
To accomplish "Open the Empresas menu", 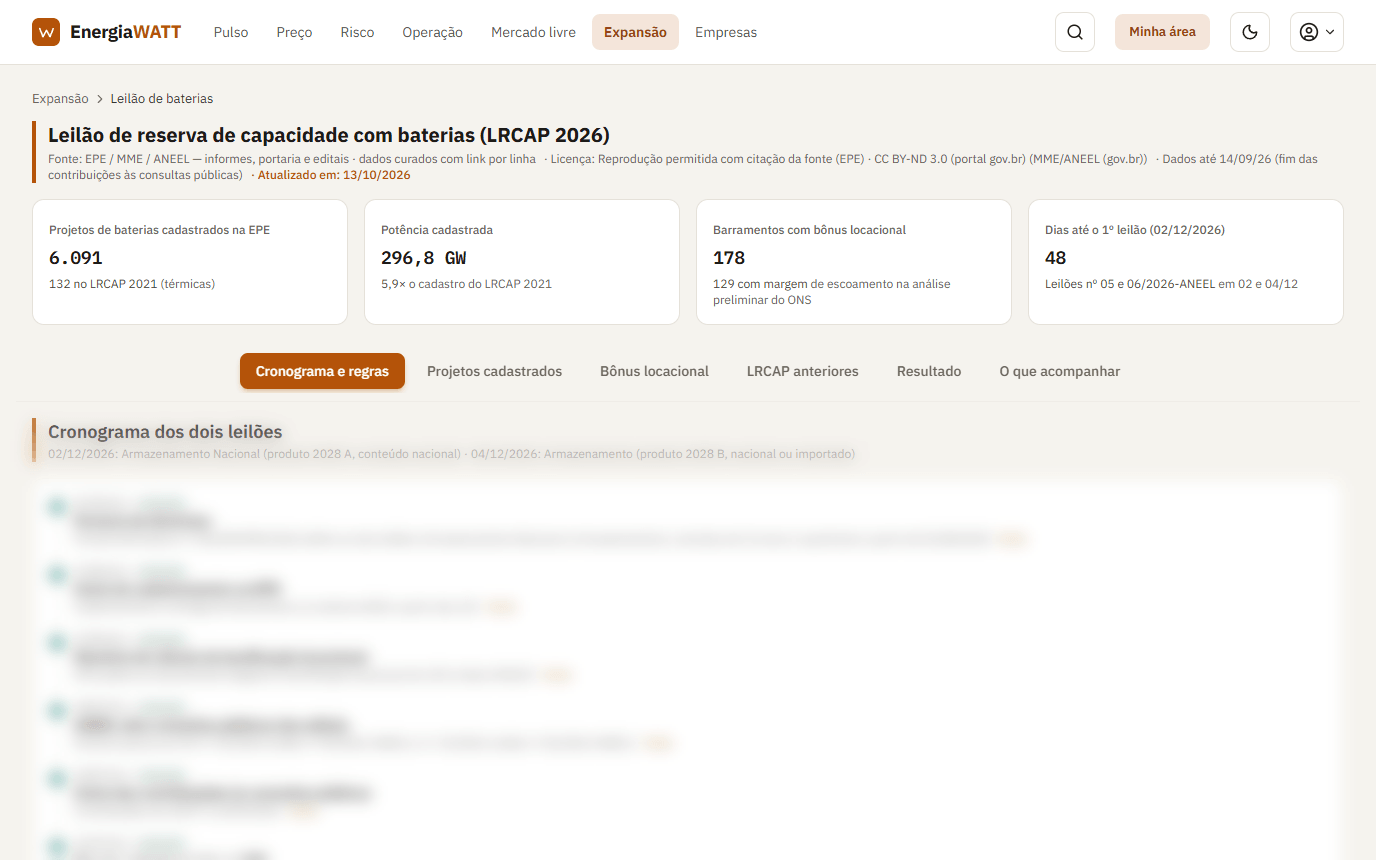I will 726,32.
